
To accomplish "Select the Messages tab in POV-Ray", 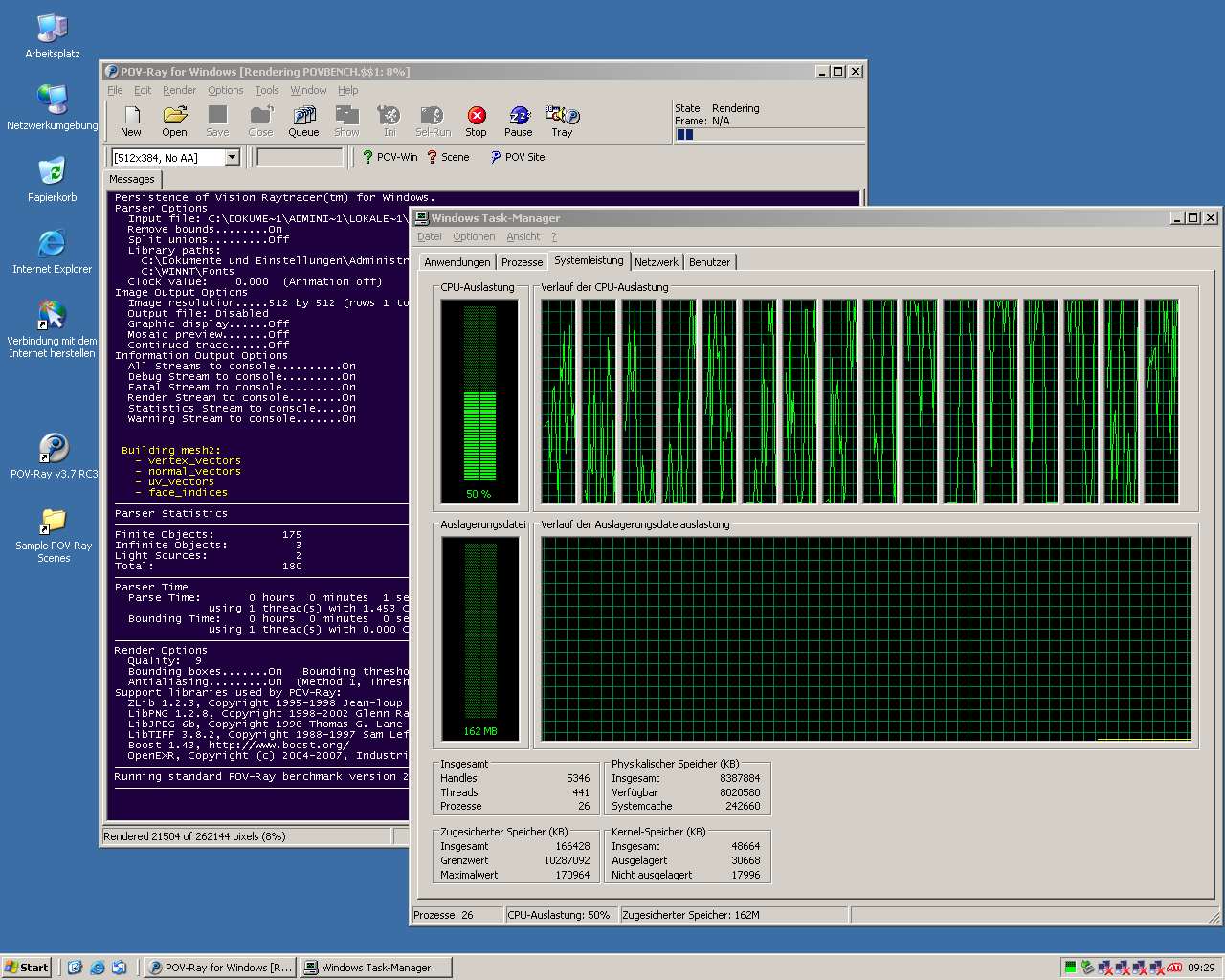I will (x=132, y=179).
